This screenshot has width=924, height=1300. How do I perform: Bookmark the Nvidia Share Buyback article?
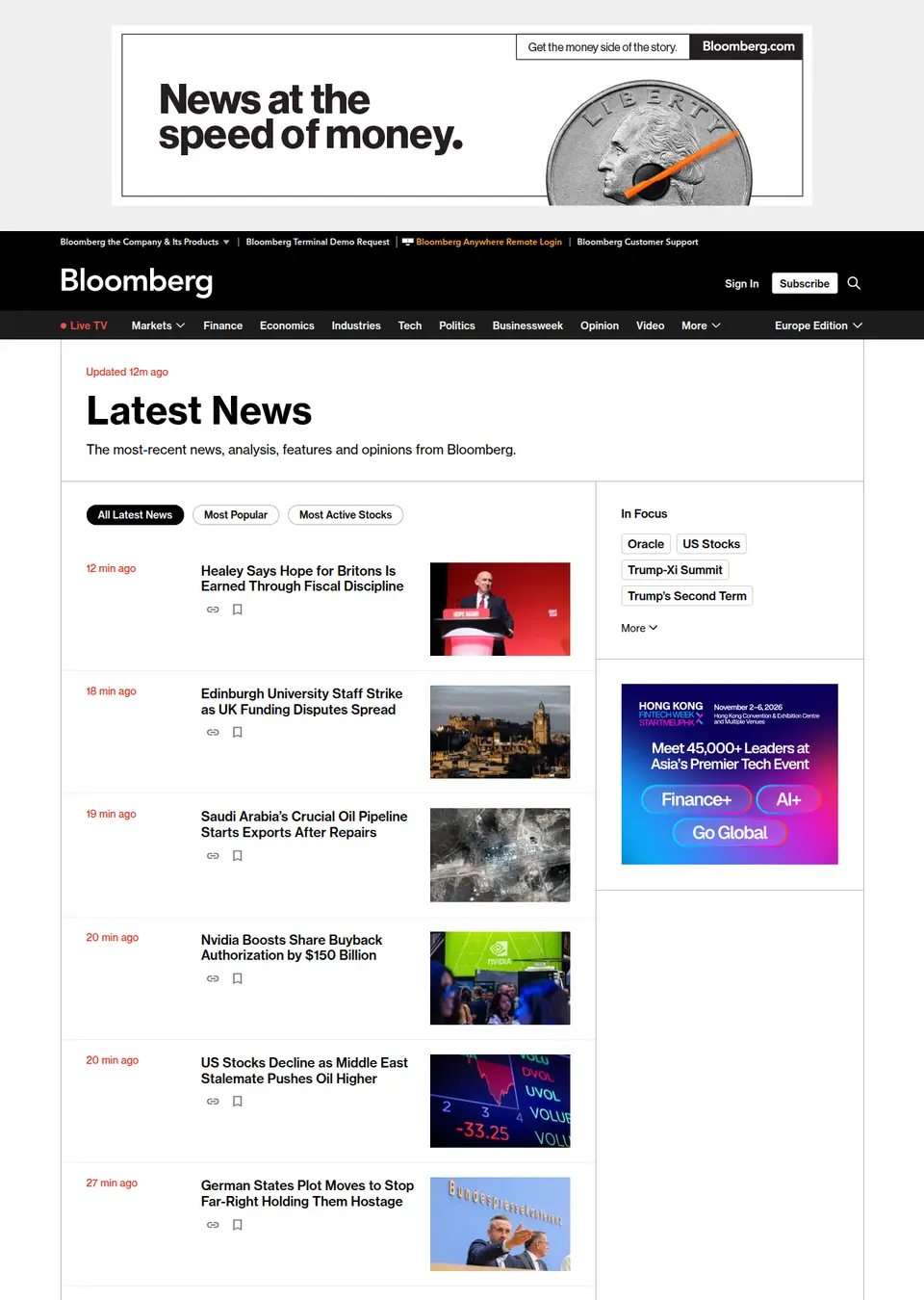[x=238, y=978]
